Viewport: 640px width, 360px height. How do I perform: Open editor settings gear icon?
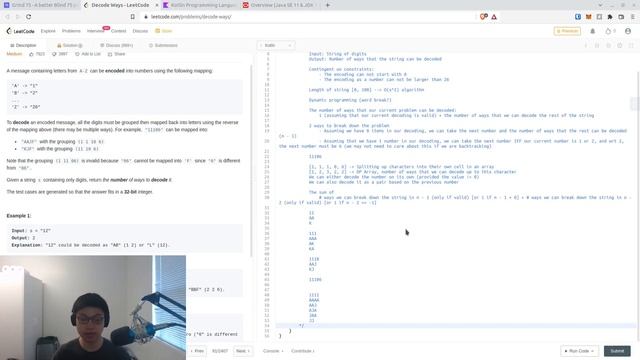620,45
